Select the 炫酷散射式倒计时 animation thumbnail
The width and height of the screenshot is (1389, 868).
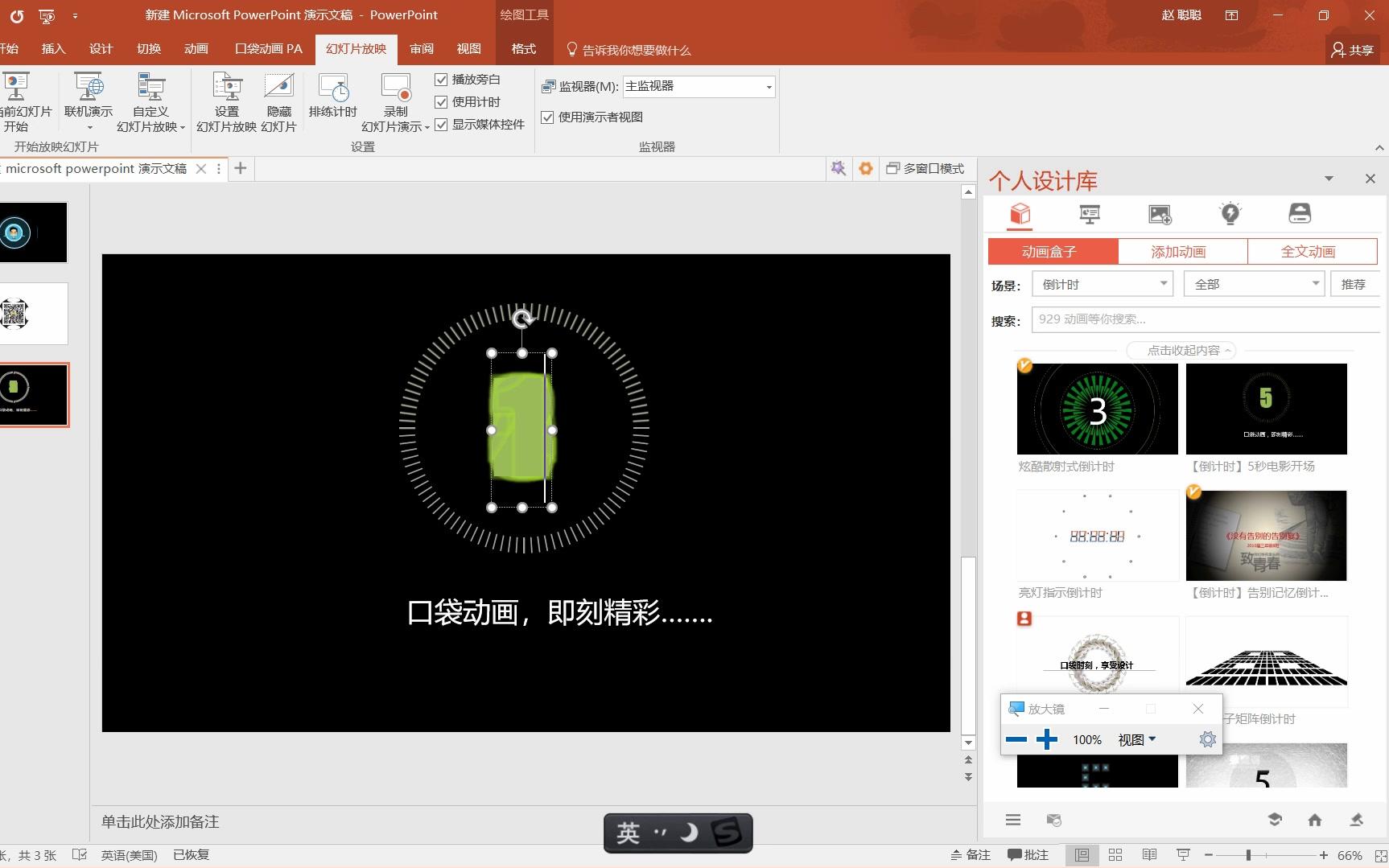(x=1098, y=409)
